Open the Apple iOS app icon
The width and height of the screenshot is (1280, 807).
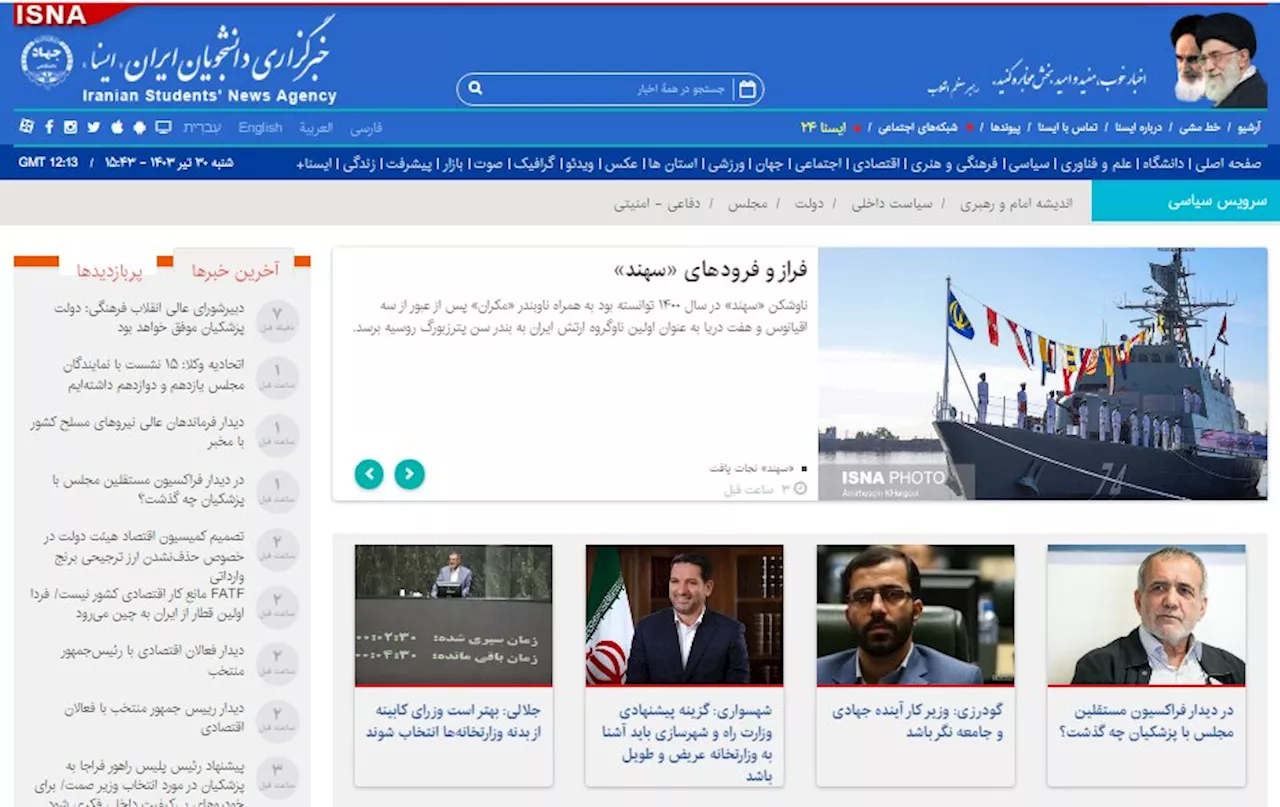tap(117, 127)
